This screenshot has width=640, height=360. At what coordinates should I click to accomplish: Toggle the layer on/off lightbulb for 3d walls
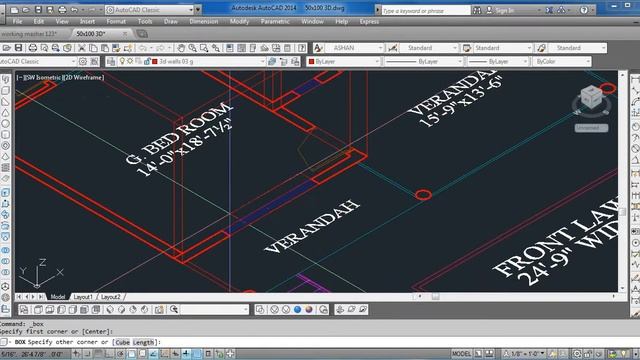[x=122, y=62]
